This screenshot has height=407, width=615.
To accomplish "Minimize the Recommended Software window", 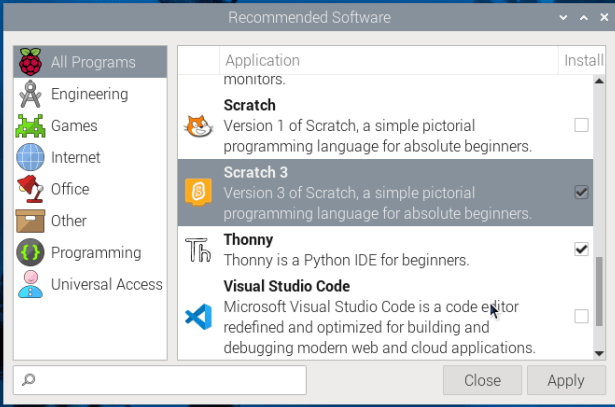I will click(563, 17).
